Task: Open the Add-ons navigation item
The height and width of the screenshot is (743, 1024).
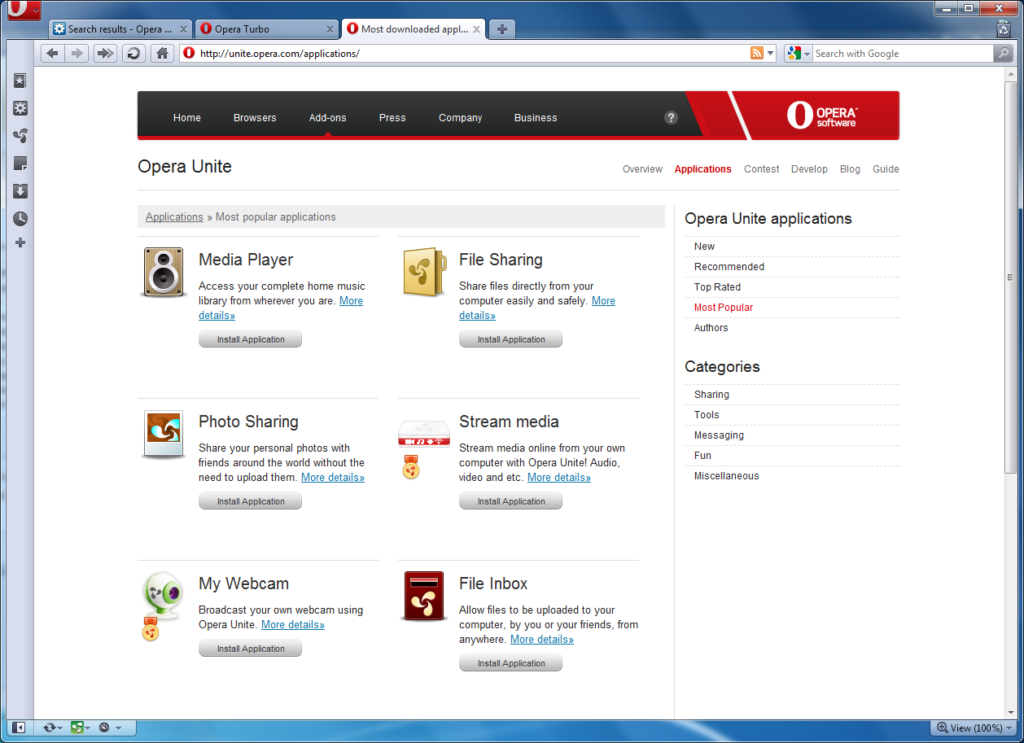Action: pos(327,118)
